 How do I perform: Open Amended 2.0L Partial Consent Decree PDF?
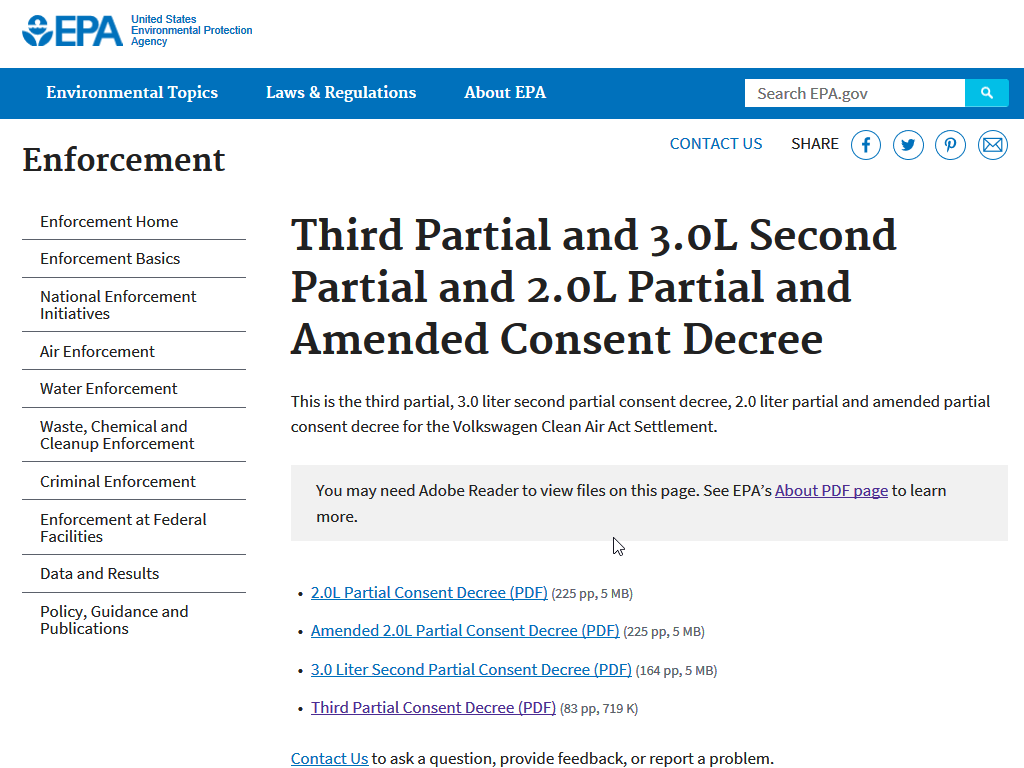click(465, 631)
